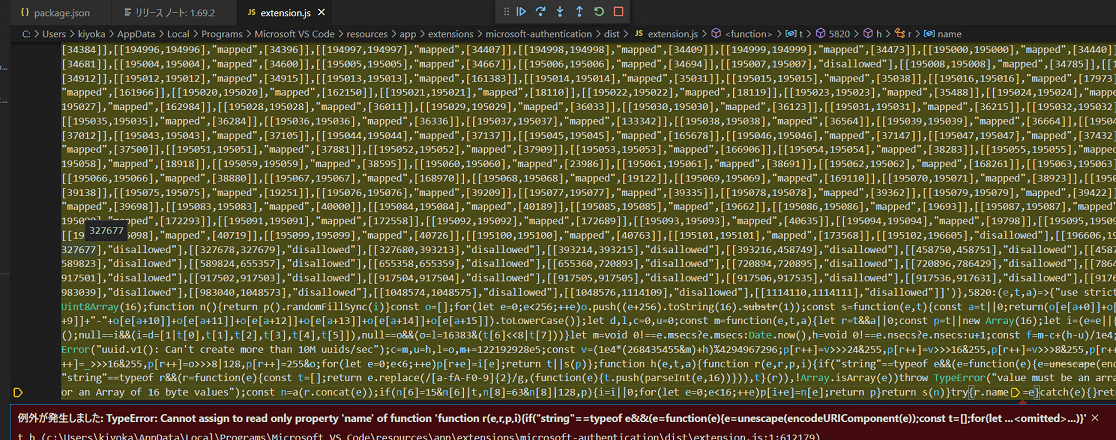Continue debugging with the Continue button
1116x440 pixels.
pos(522,11)
